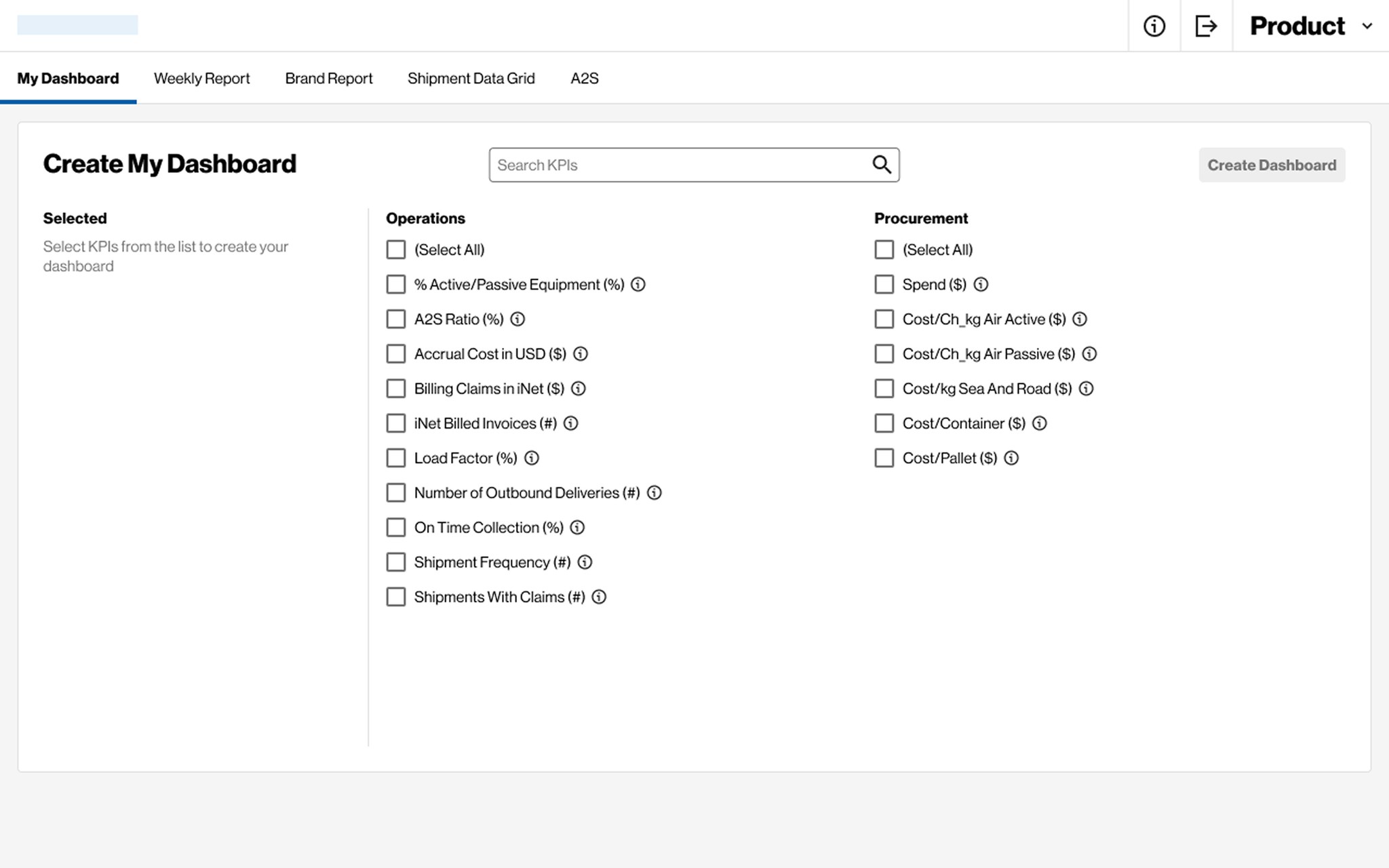Go to the A2S tab
This screenshot has width=1389, height=868.
584,78
